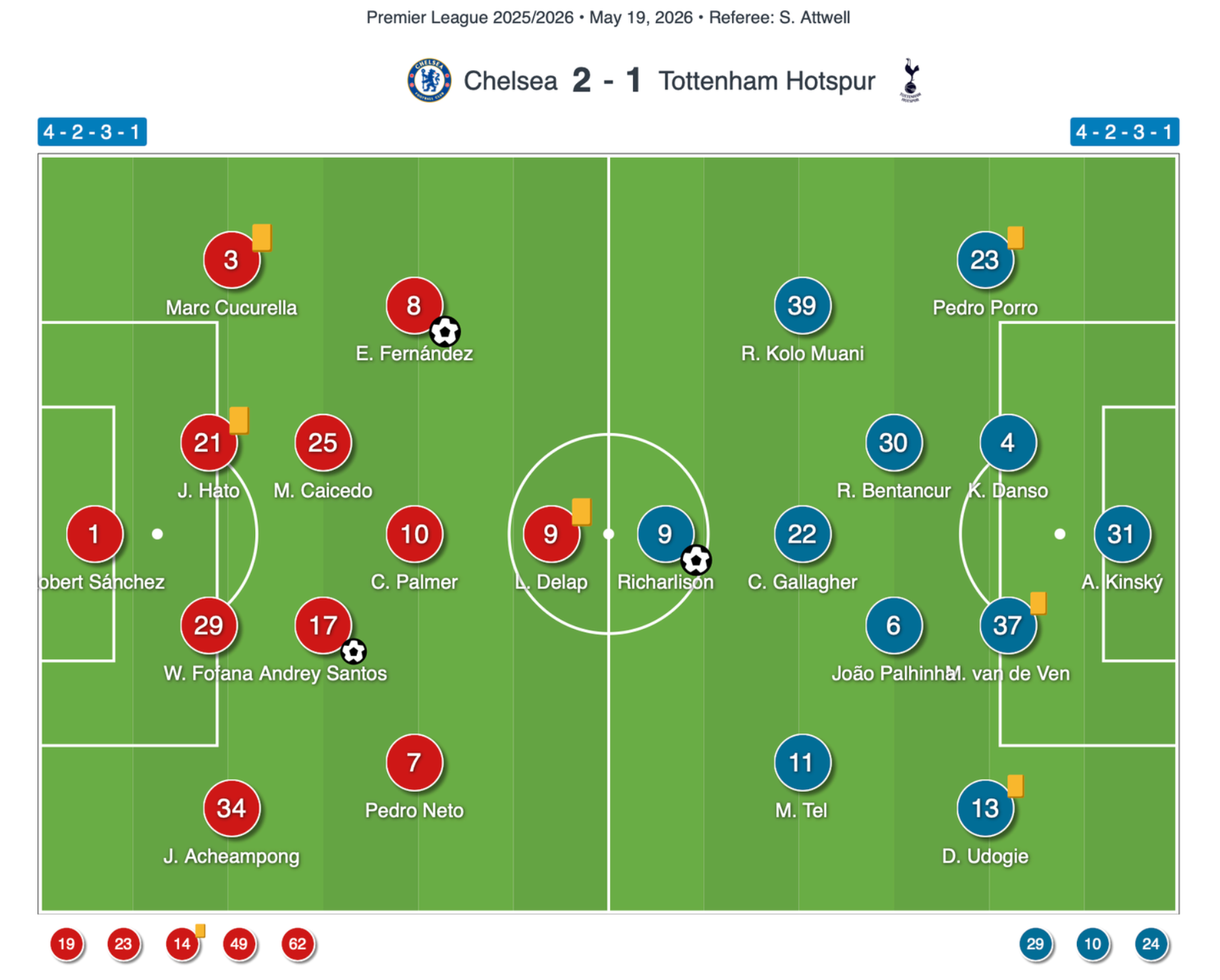The width and height of the screenshot is (1220, 980).
Task: Click the Tottenham Hotspur crest
Action: [x=910, y=80]
